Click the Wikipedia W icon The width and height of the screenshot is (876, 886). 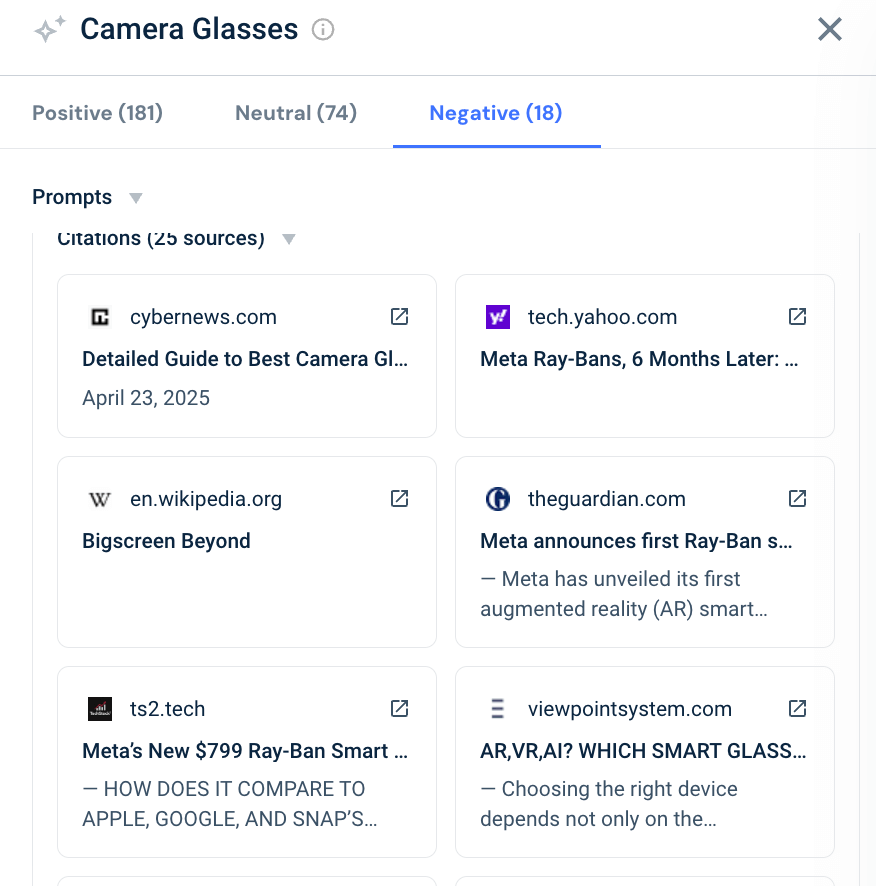99,498
